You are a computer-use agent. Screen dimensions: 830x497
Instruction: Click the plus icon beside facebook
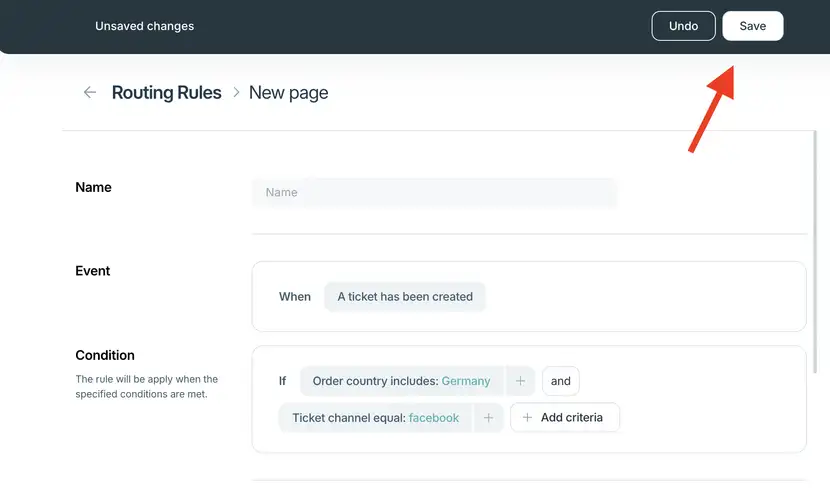489,418
